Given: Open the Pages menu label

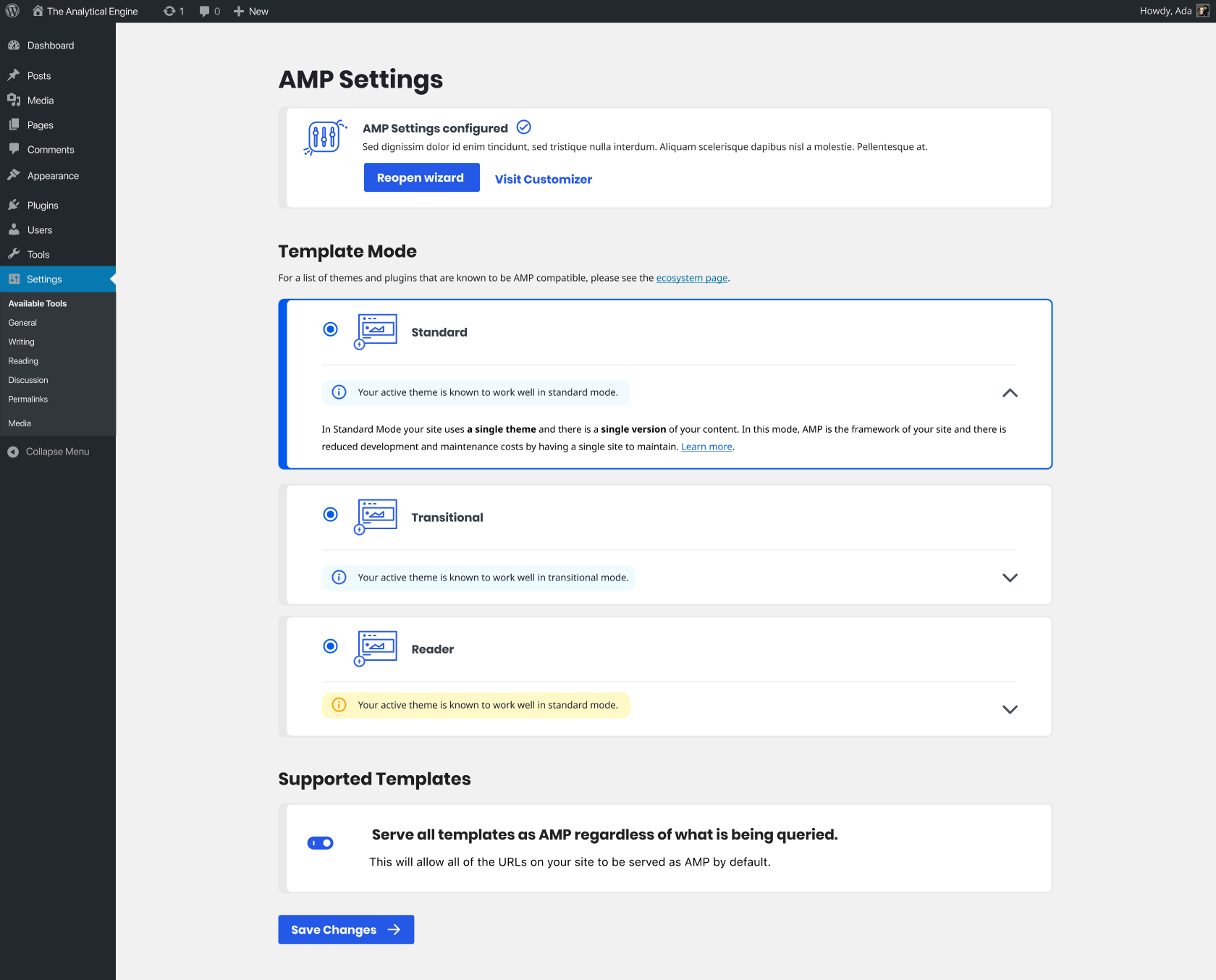Looking at the screenshot, I should point(41,125).
